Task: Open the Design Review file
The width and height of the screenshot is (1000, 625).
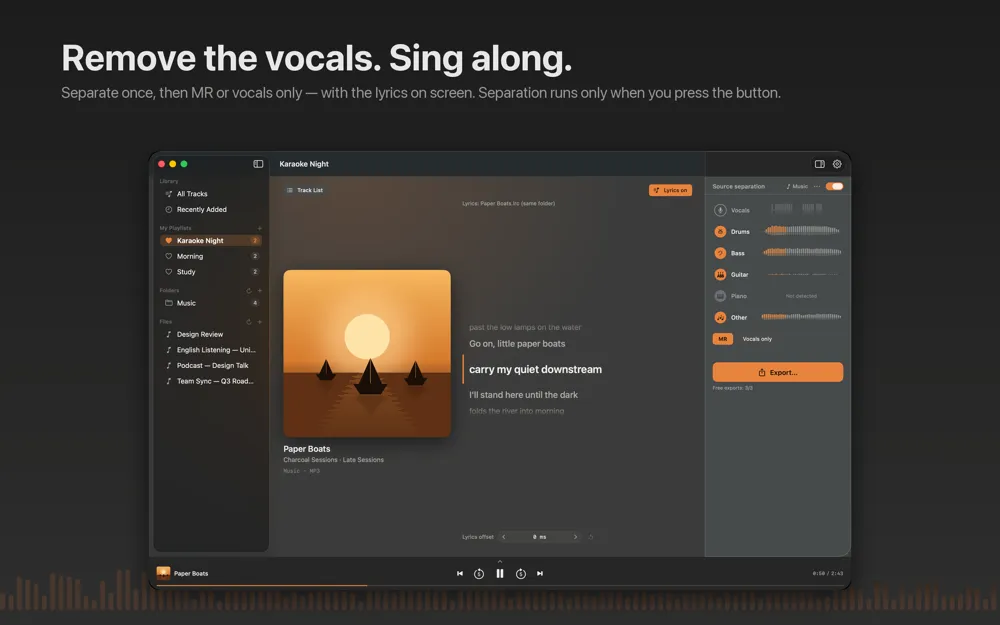Action: 210,334
